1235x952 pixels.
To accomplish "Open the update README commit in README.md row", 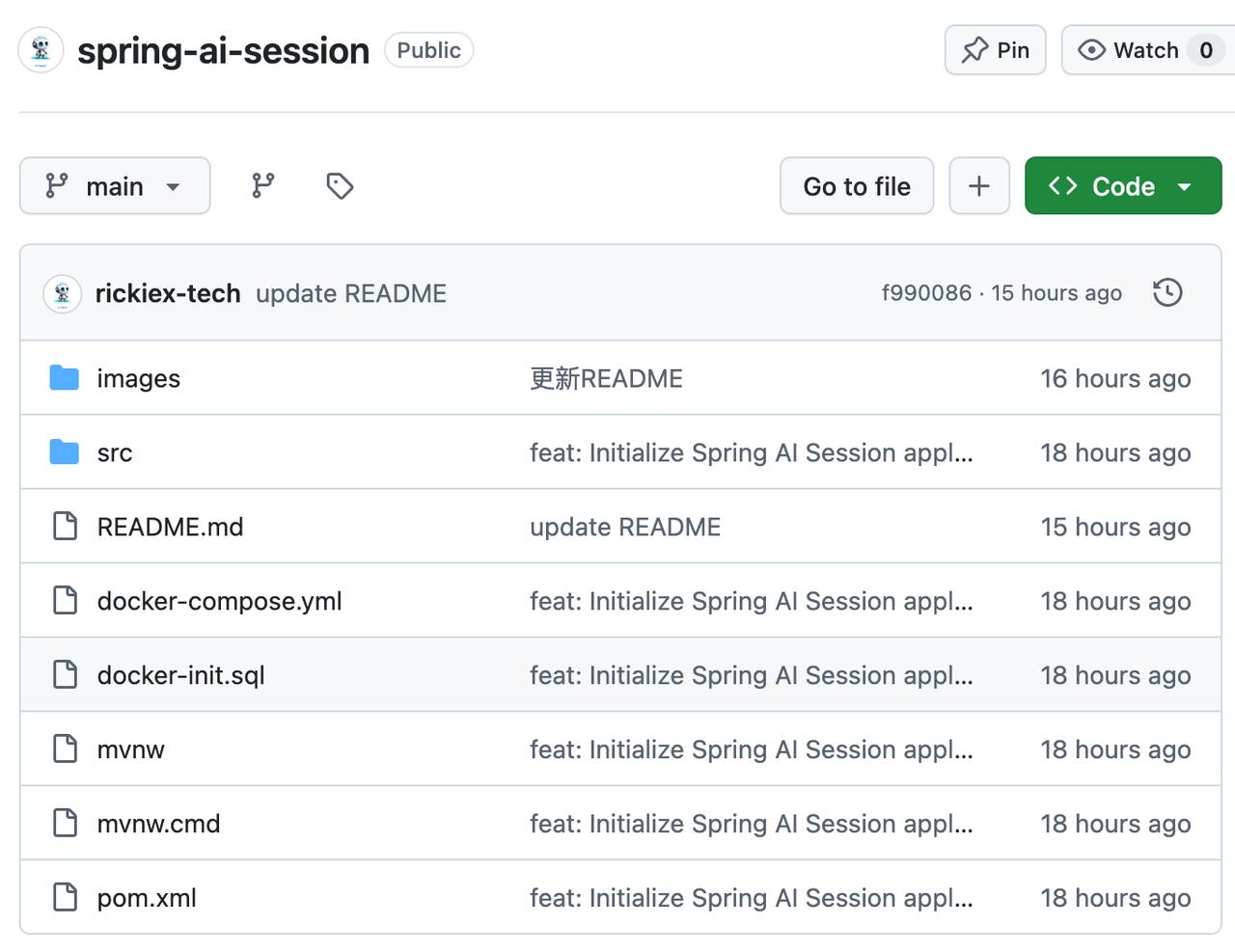I will 625,527.
